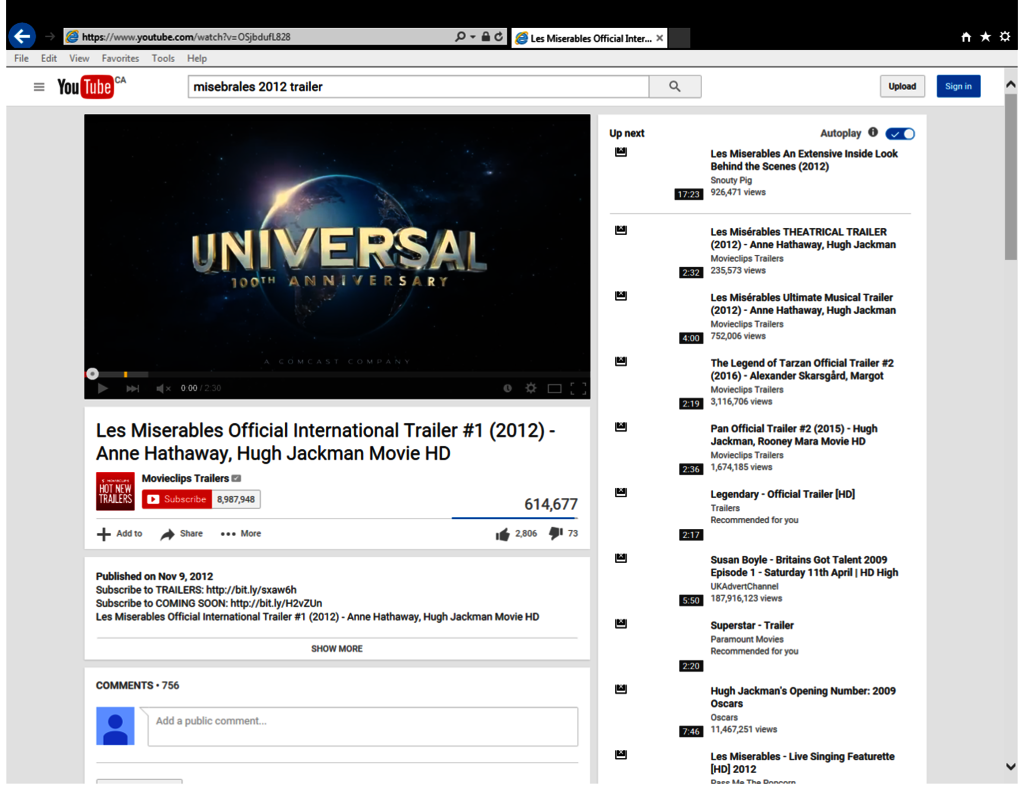Screen dimensions: 1024x790
Task: Click the browser URL address field
Action: pos(259,37)
